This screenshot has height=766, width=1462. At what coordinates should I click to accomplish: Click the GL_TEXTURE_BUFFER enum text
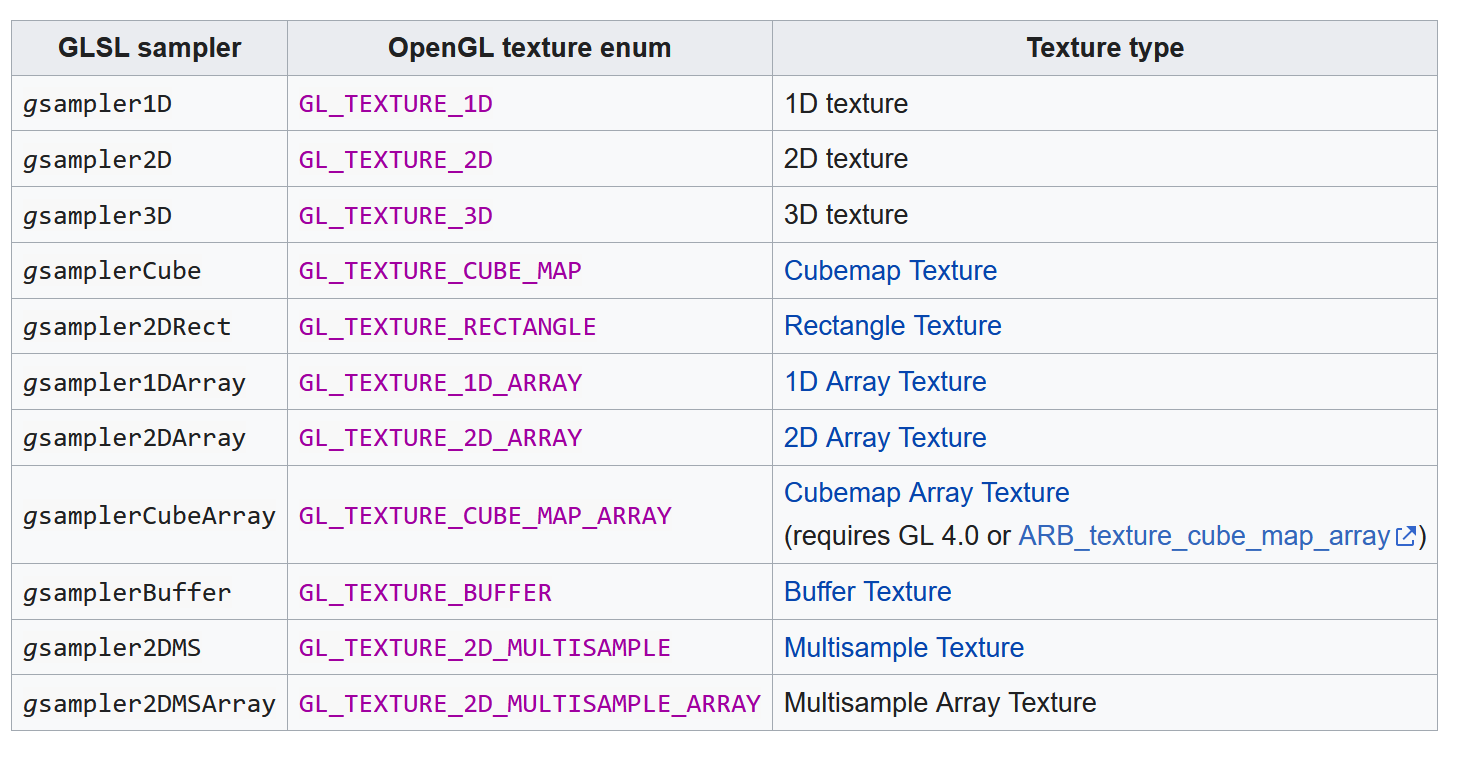[425, 593]
